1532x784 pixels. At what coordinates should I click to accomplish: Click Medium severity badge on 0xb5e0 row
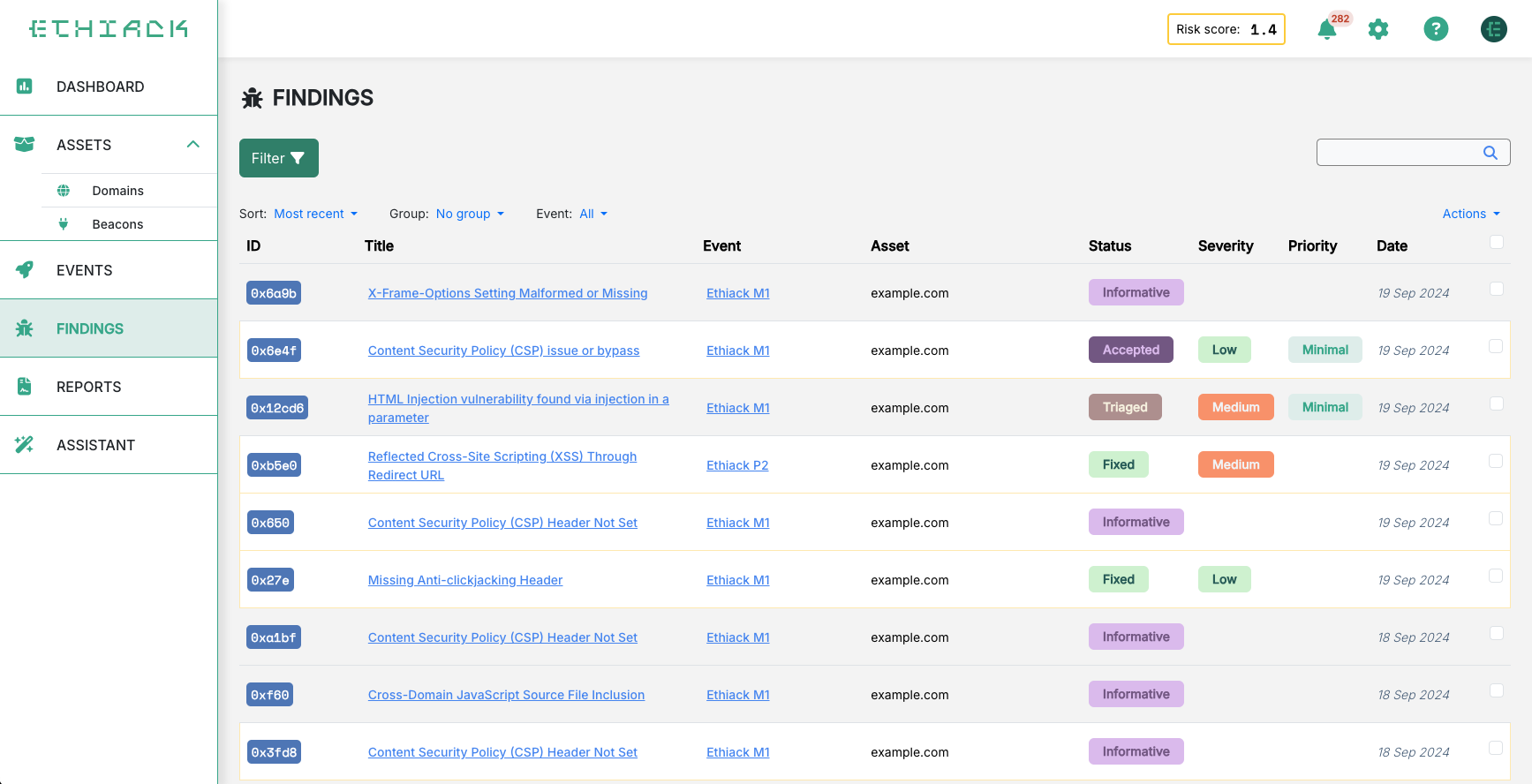point(1235,464)
